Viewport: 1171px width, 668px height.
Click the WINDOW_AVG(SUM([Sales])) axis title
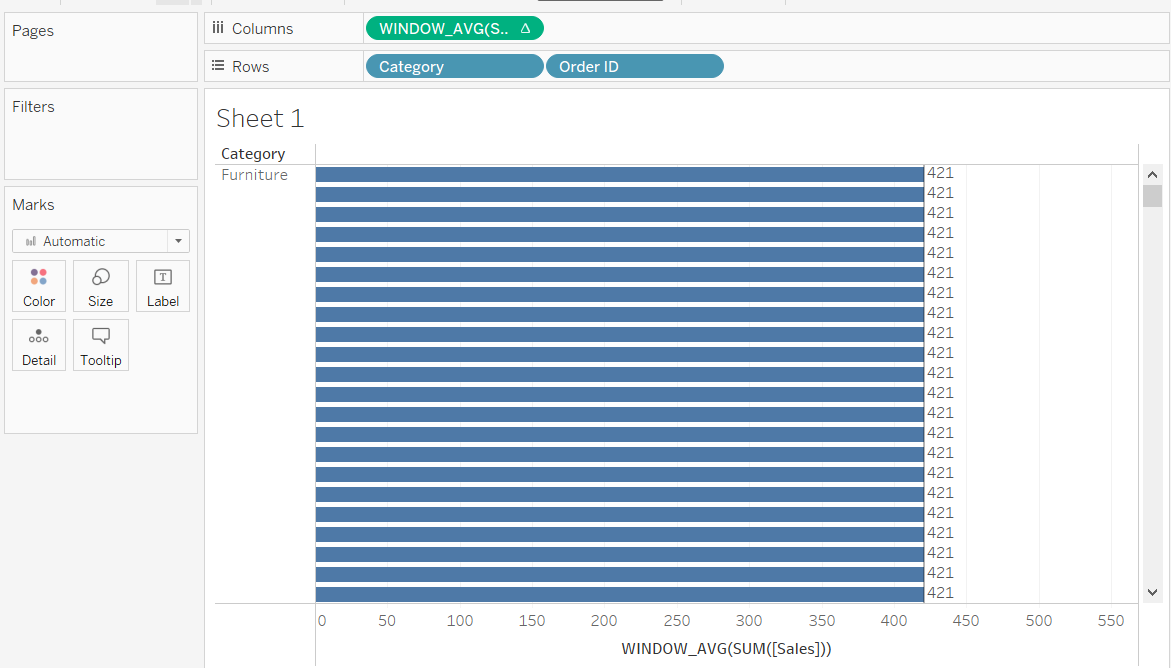point(726,648)
